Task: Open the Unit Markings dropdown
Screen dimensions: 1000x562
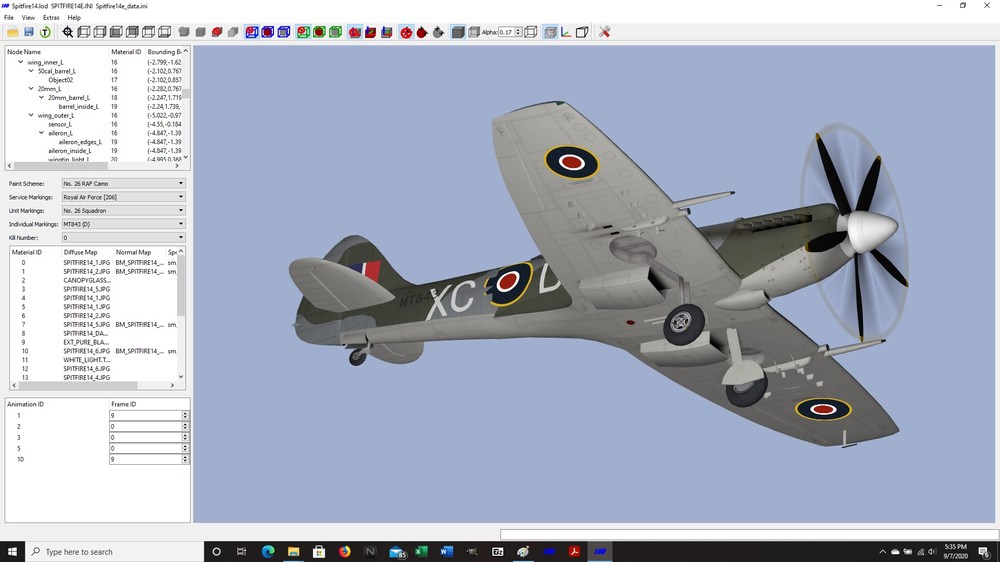Action: tap(123, 211)
